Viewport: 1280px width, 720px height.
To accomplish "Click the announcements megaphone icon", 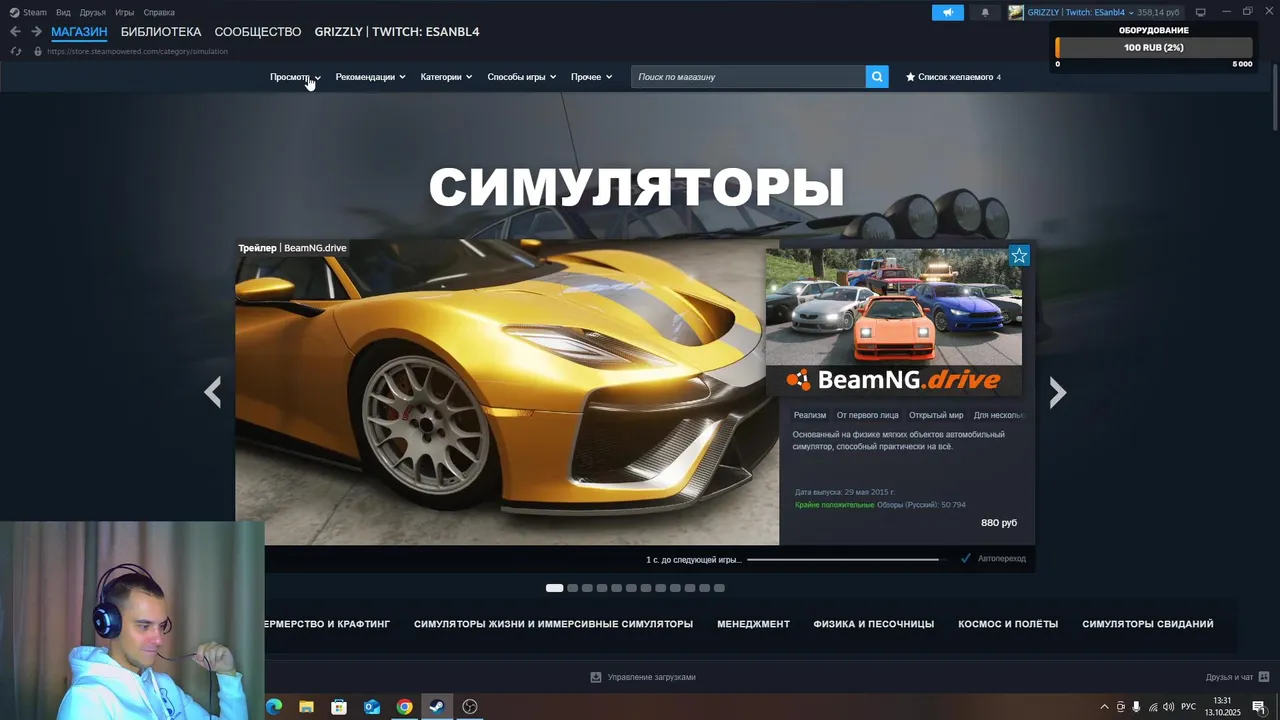I will tap(947, 12).
